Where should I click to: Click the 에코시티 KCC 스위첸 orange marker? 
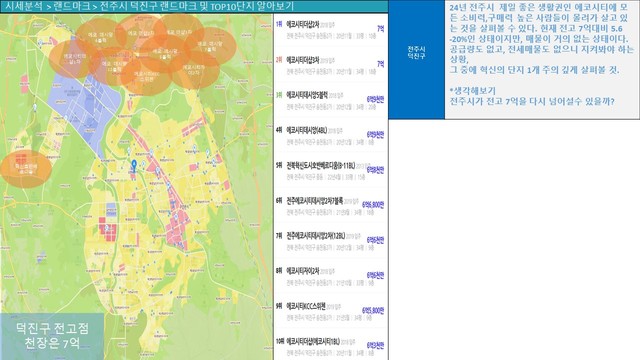point(147,76)
